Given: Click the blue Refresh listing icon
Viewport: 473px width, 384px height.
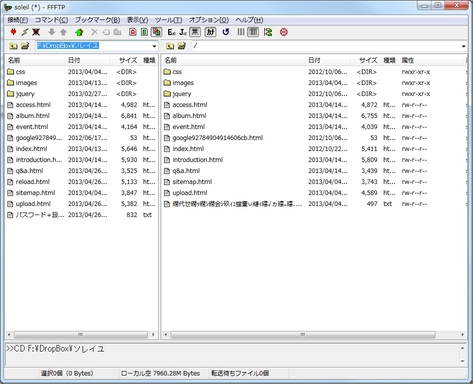Looking at the screenshot, I should coord(226,32).
